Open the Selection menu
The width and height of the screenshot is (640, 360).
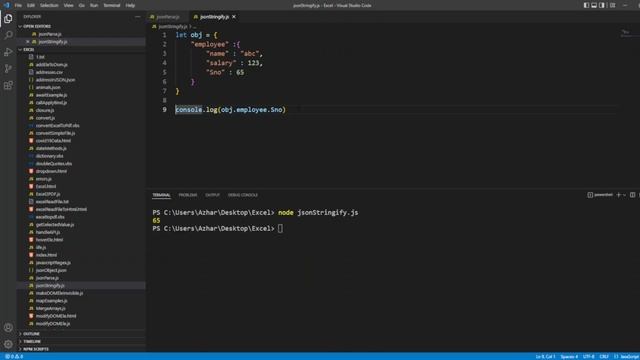(x=49, y=5)
